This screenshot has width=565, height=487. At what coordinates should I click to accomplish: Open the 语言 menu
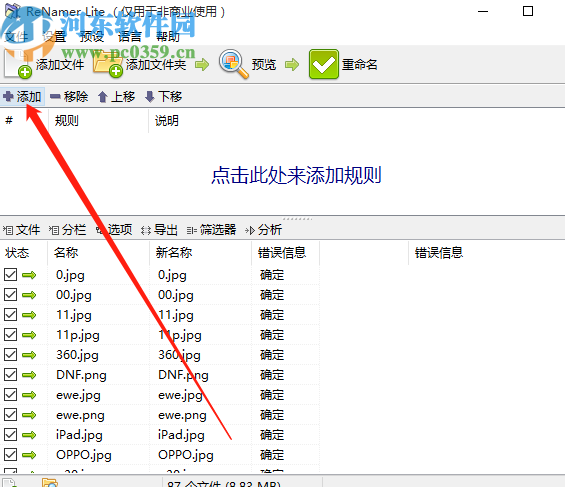click(x=130, y=37)
